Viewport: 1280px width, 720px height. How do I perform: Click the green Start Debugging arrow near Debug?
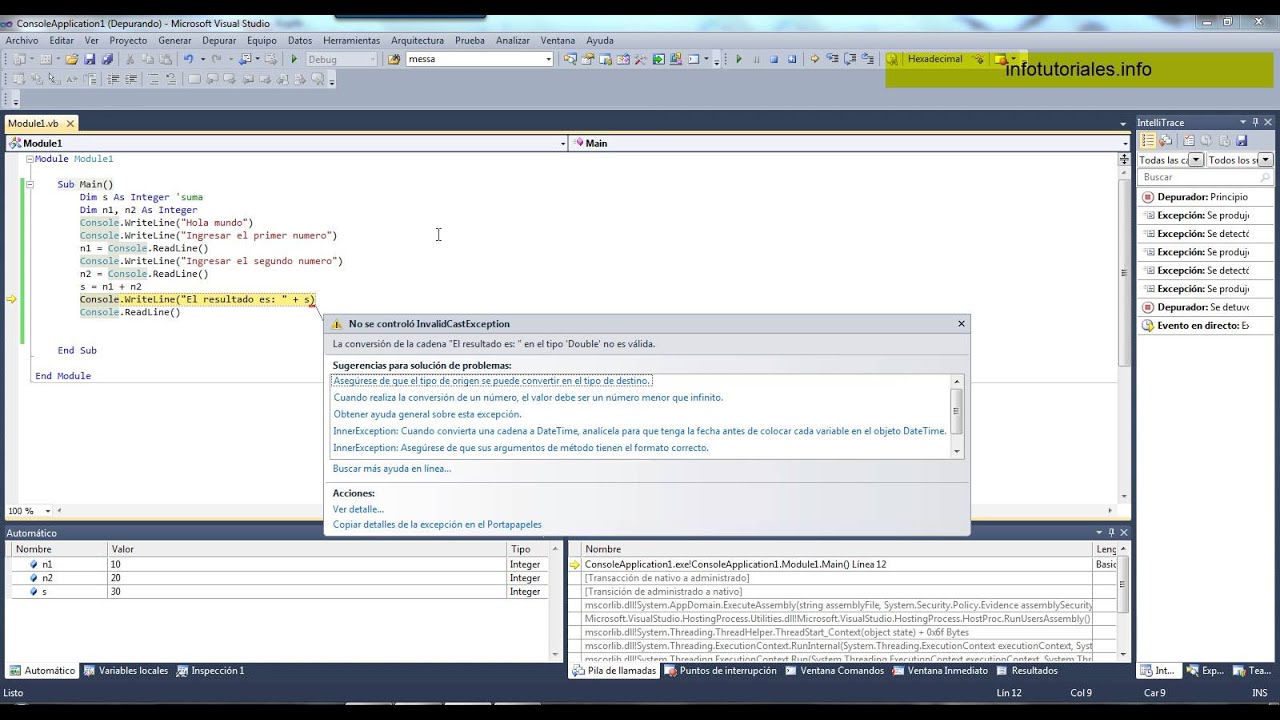coord(294,59)
